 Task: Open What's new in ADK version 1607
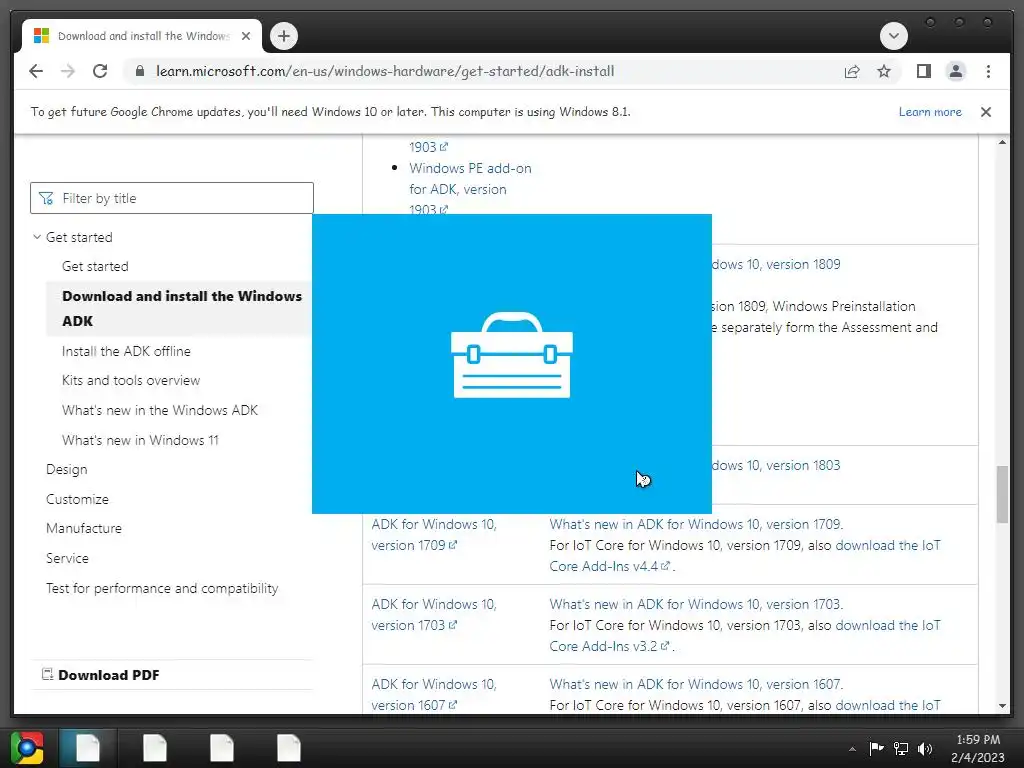point(696,684)
